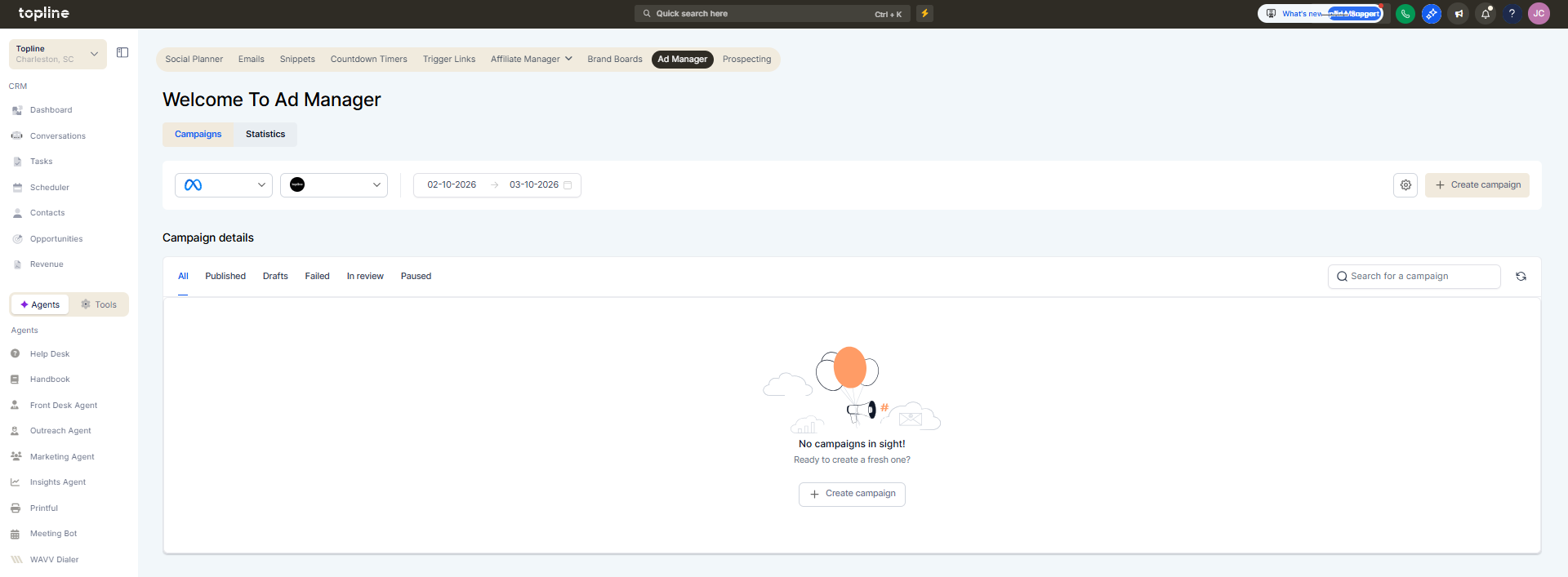Click the calendar icon in date range
This screenshot has width=1568, height=577.
pyautogui.click(x=568, y=185)
